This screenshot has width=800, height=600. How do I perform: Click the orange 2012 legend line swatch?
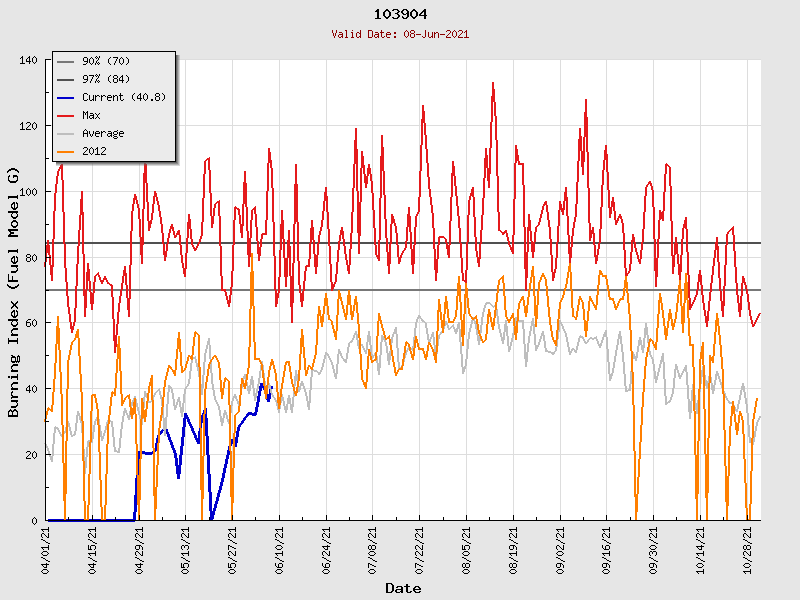click(x=66, y=152)
